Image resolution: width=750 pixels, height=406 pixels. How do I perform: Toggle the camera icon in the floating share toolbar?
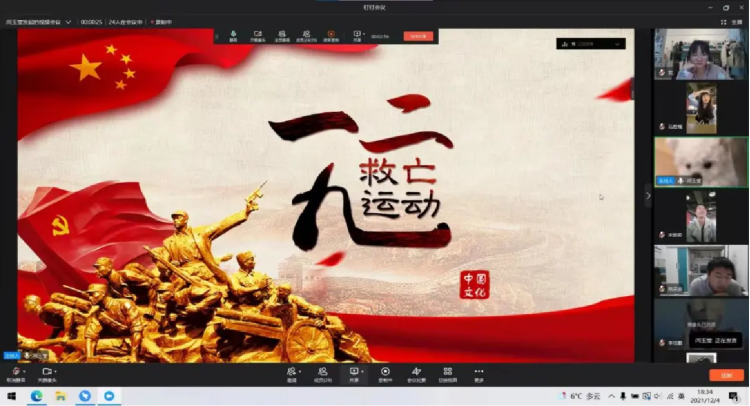tap(258, 34)
